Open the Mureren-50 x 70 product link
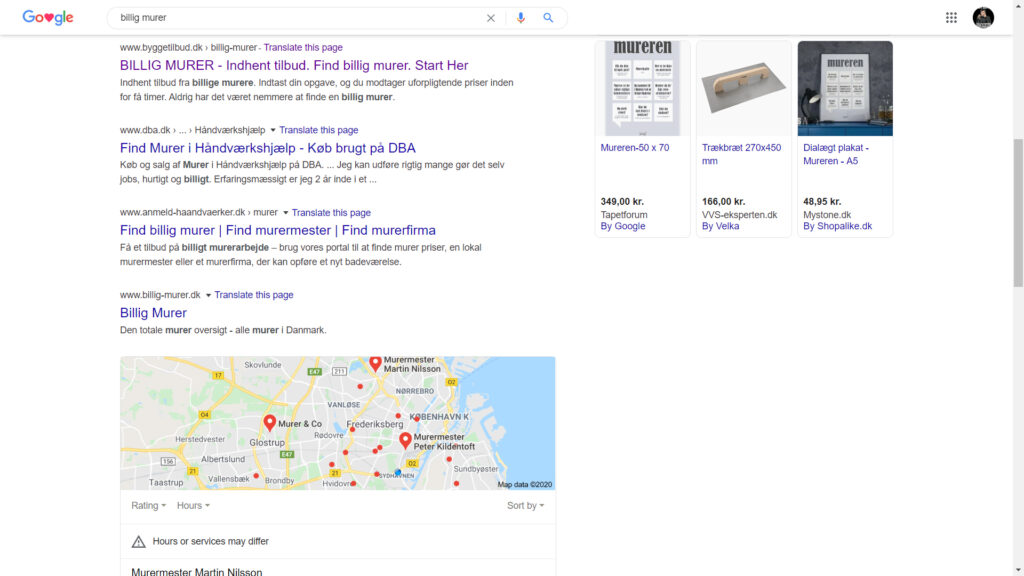Viewport: 1024px width, 576px height. point(635,148)
